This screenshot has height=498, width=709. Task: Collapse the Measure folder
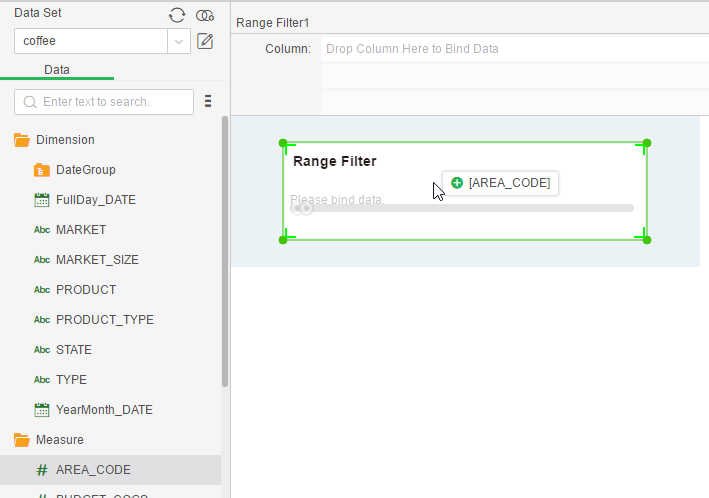[21, 440]
